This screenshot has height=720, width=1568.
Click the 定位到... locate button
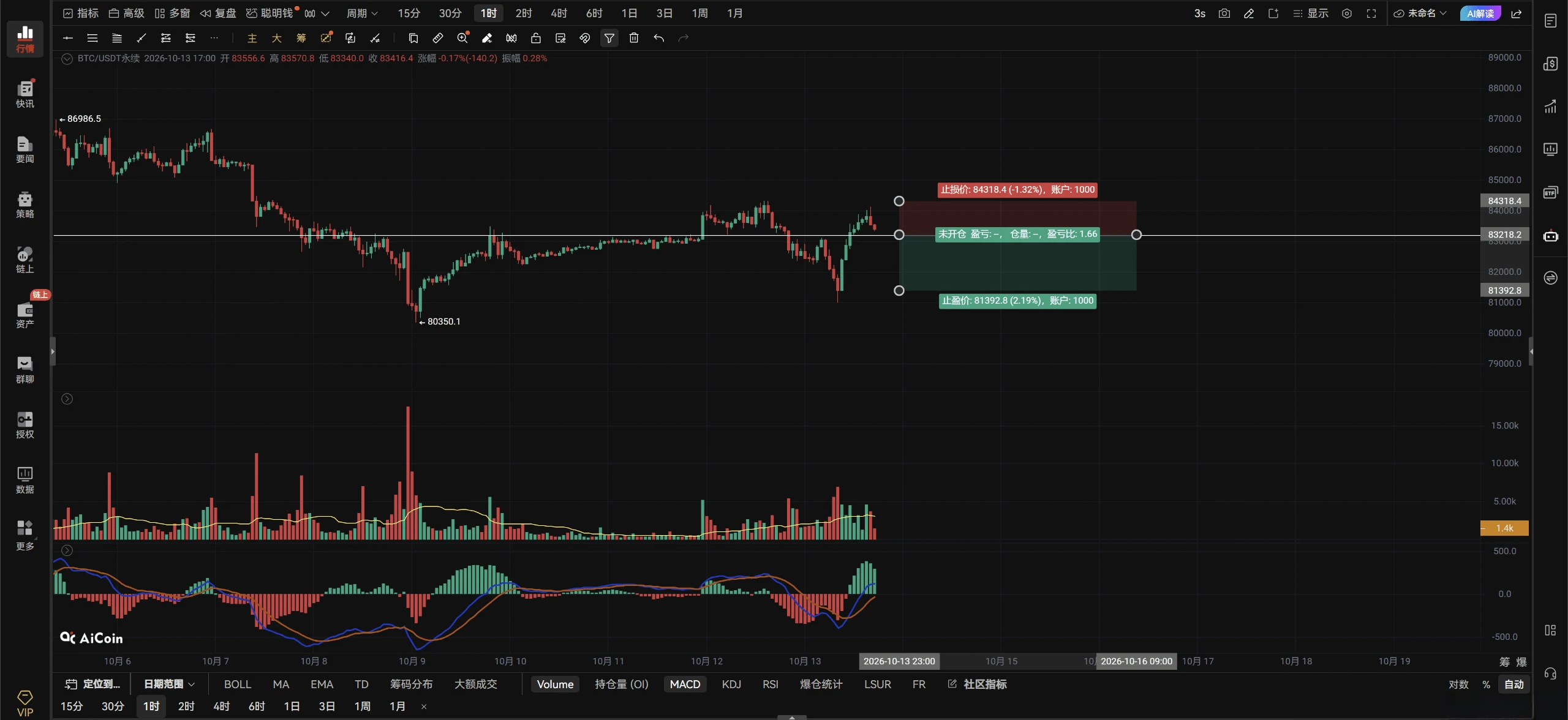click(93, 684)
